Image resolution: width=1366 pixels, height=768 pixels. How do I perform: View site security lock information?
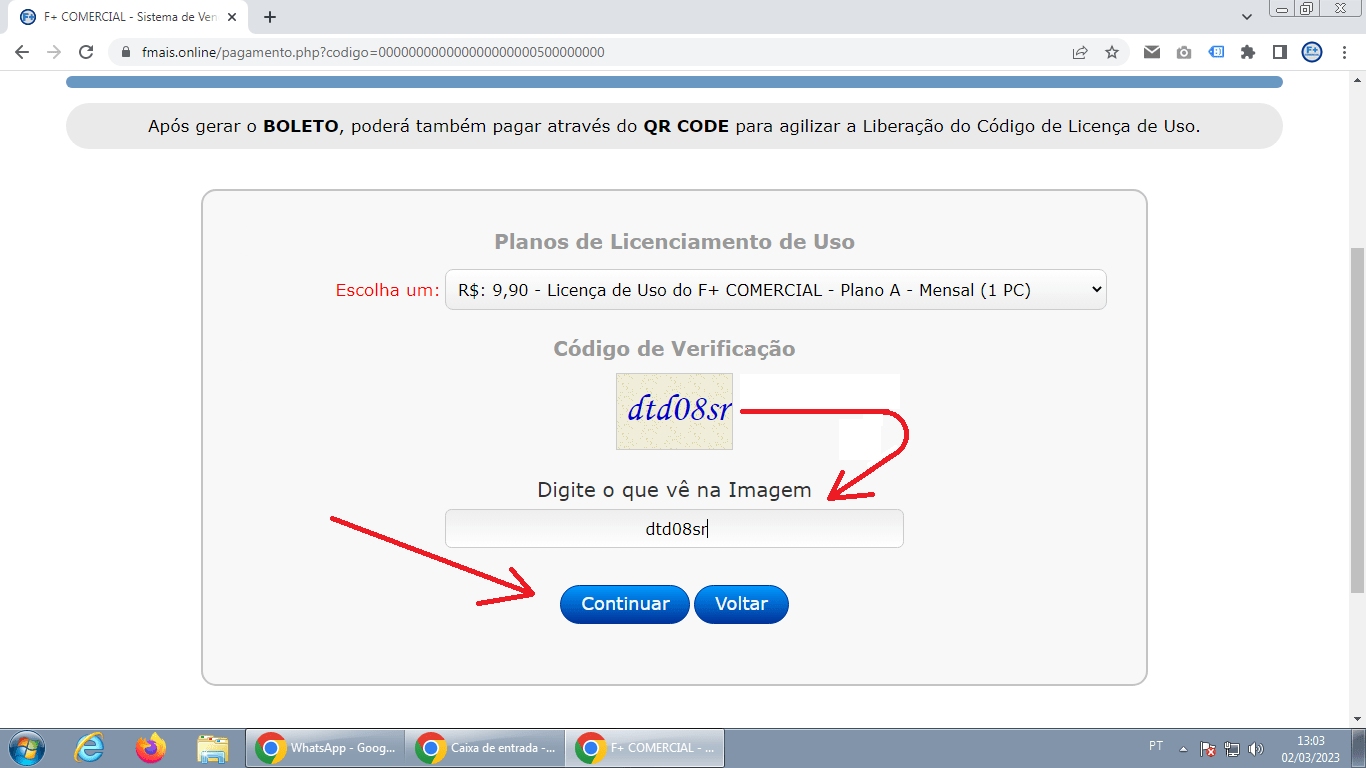(125, 52)
